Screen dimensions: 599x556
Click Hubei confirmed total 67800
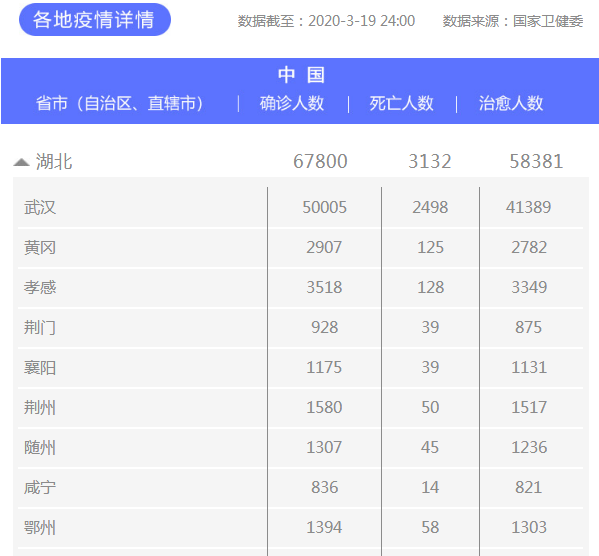[320, 162]
